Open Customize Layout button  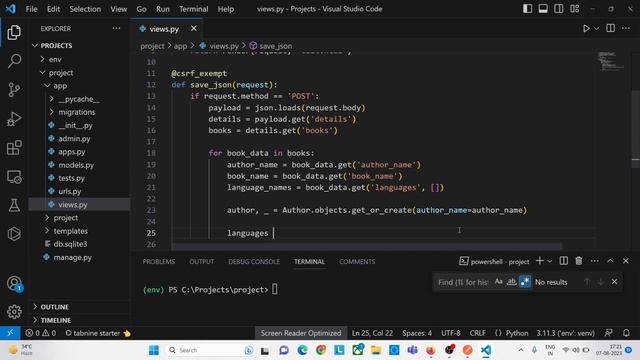point(574,9)
